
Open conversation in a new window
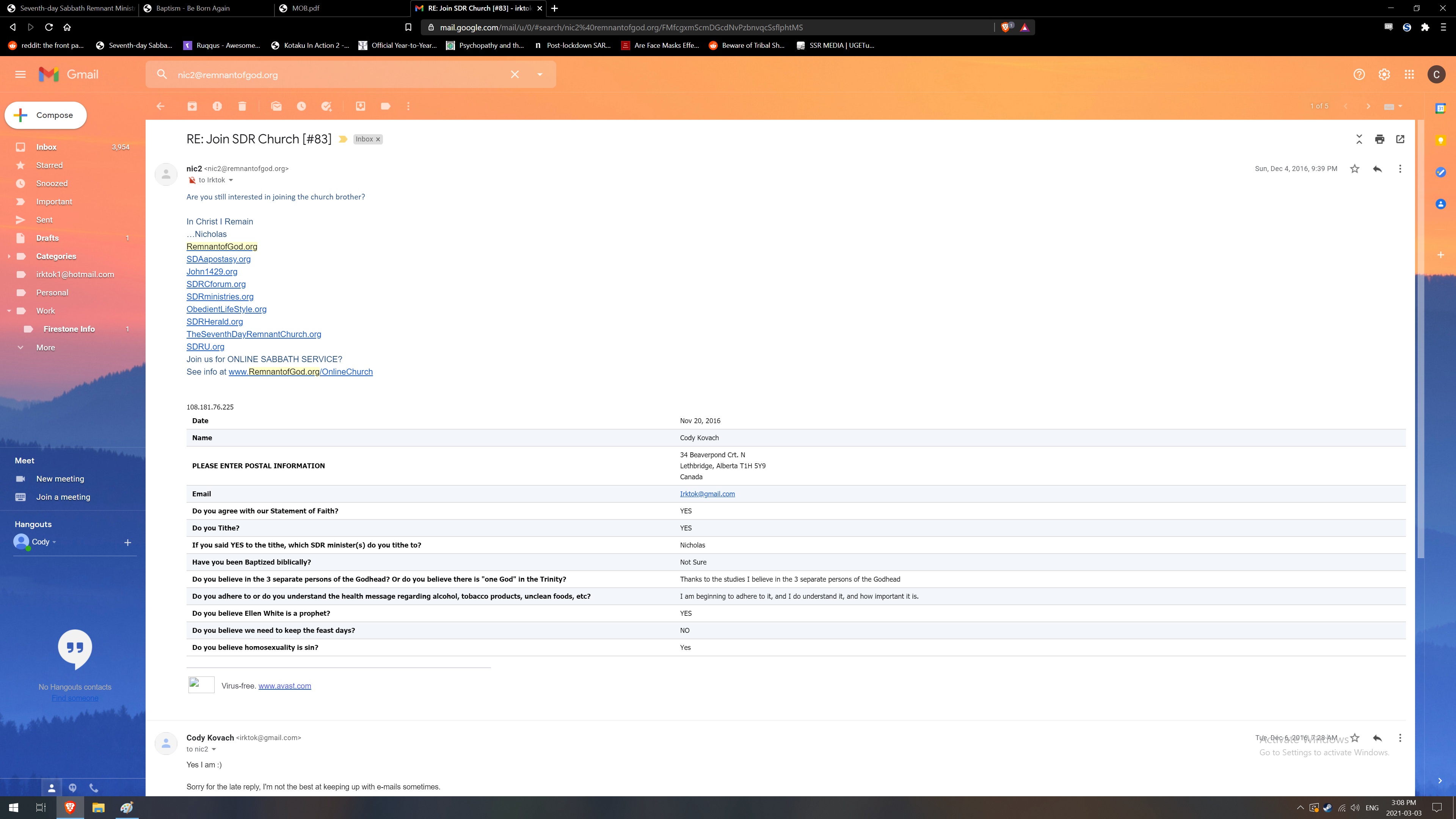point(1400,139)
